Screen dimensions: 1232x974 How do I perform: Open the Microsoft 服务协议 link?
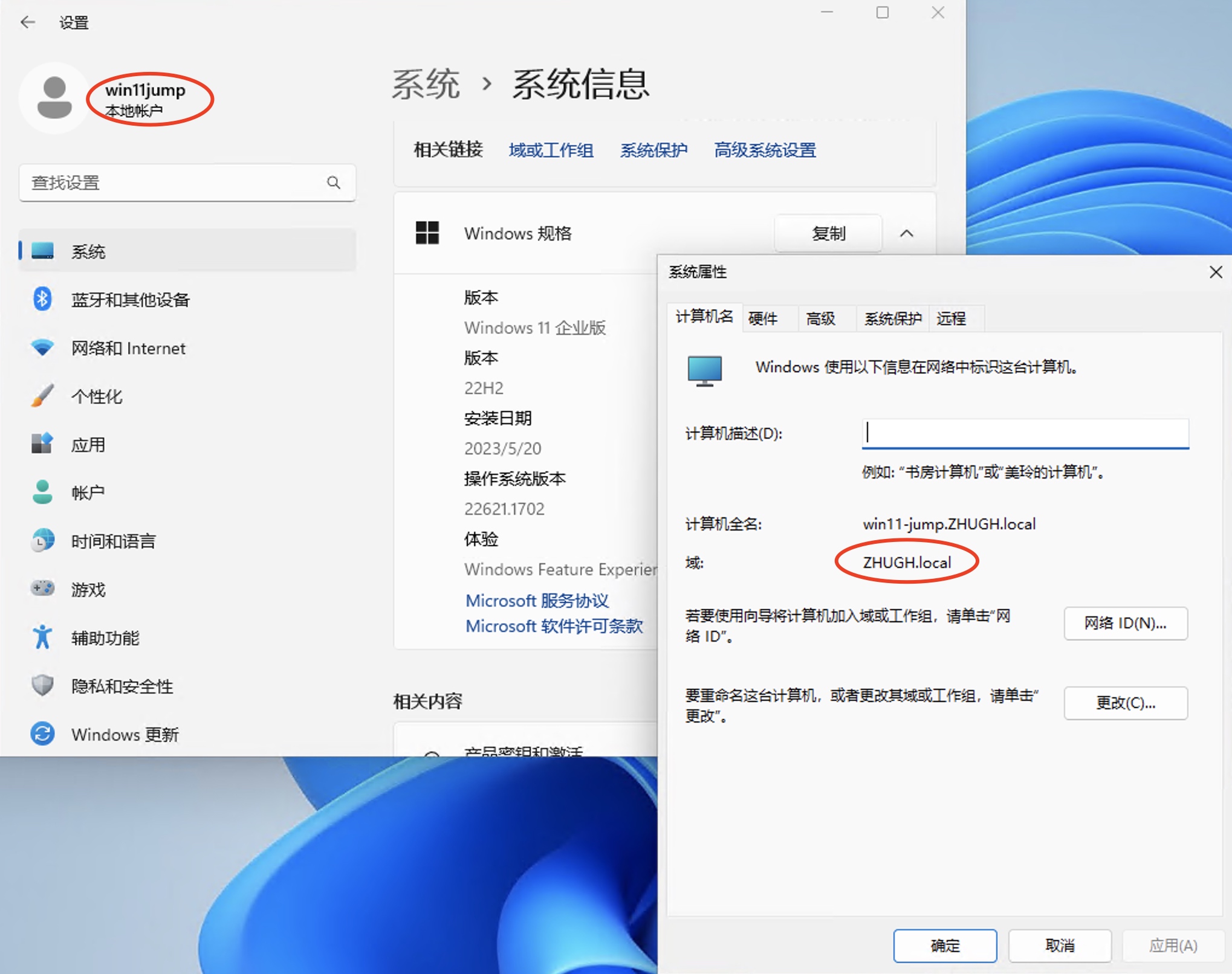(537, 601)
